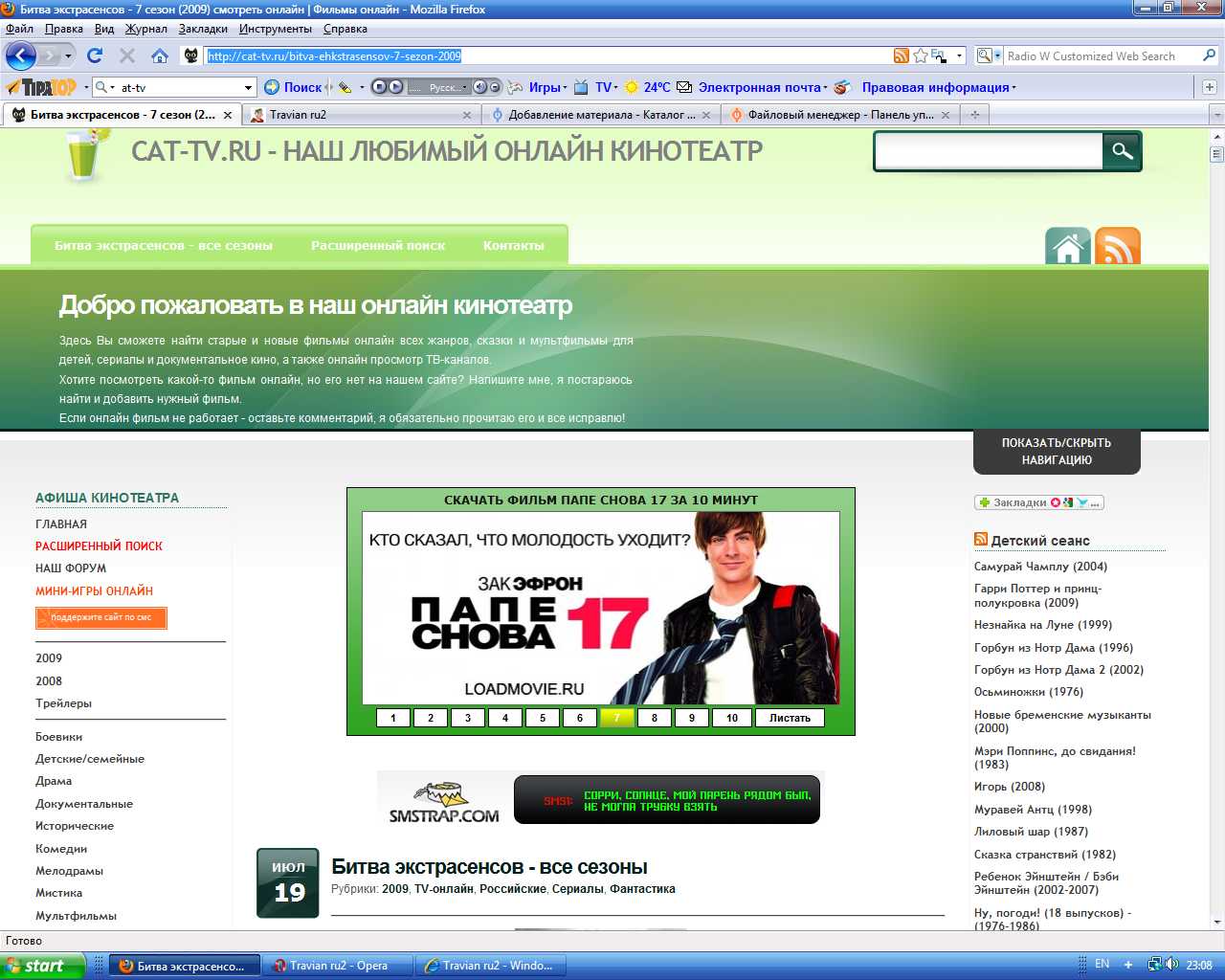Click the browser Reload button
Viewport: 1225px width, 980px height.
(x=95, y=56)
